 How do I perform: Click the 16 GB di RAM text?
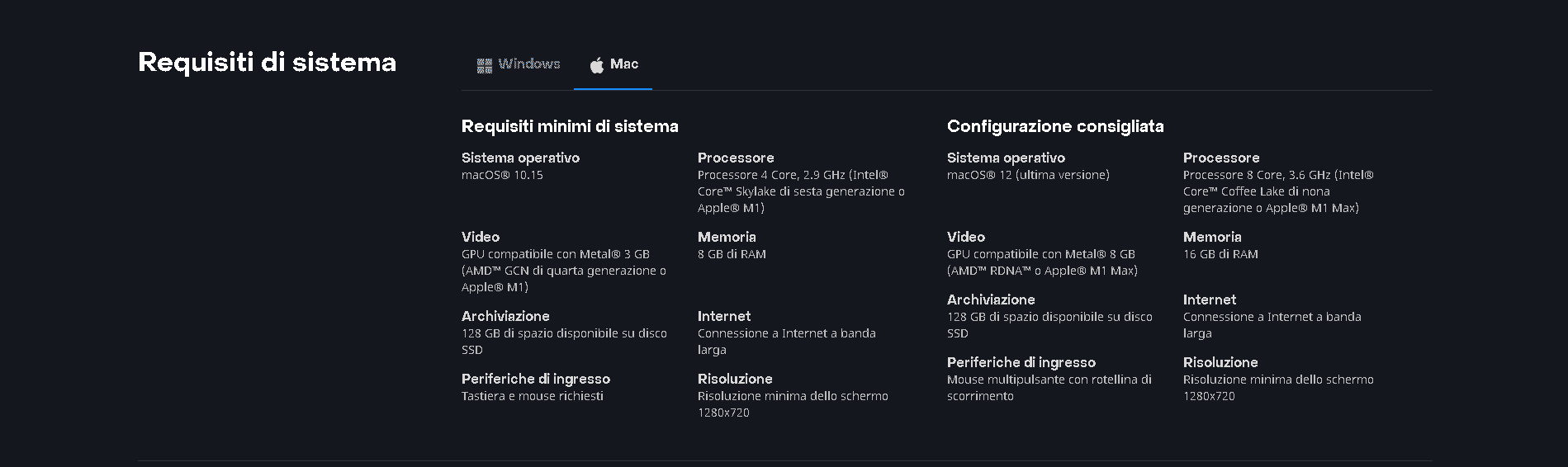(x=1220, y=254)
